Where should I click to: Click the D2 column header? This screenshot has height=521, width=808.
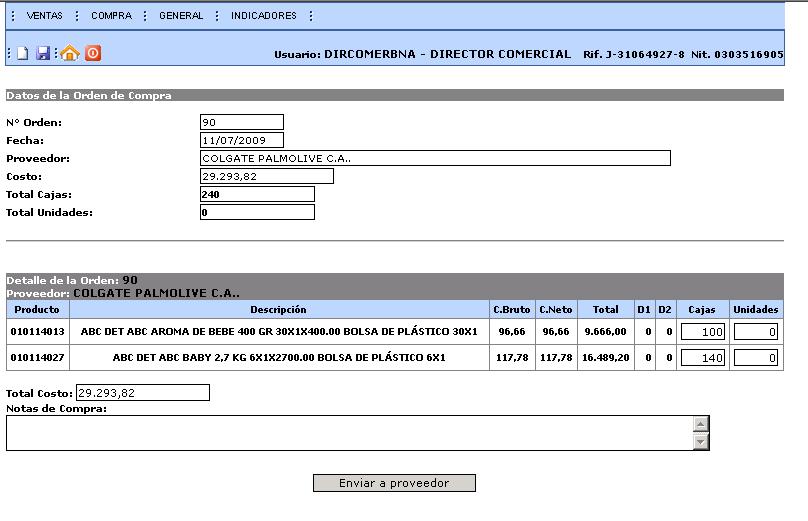[665, 310]
